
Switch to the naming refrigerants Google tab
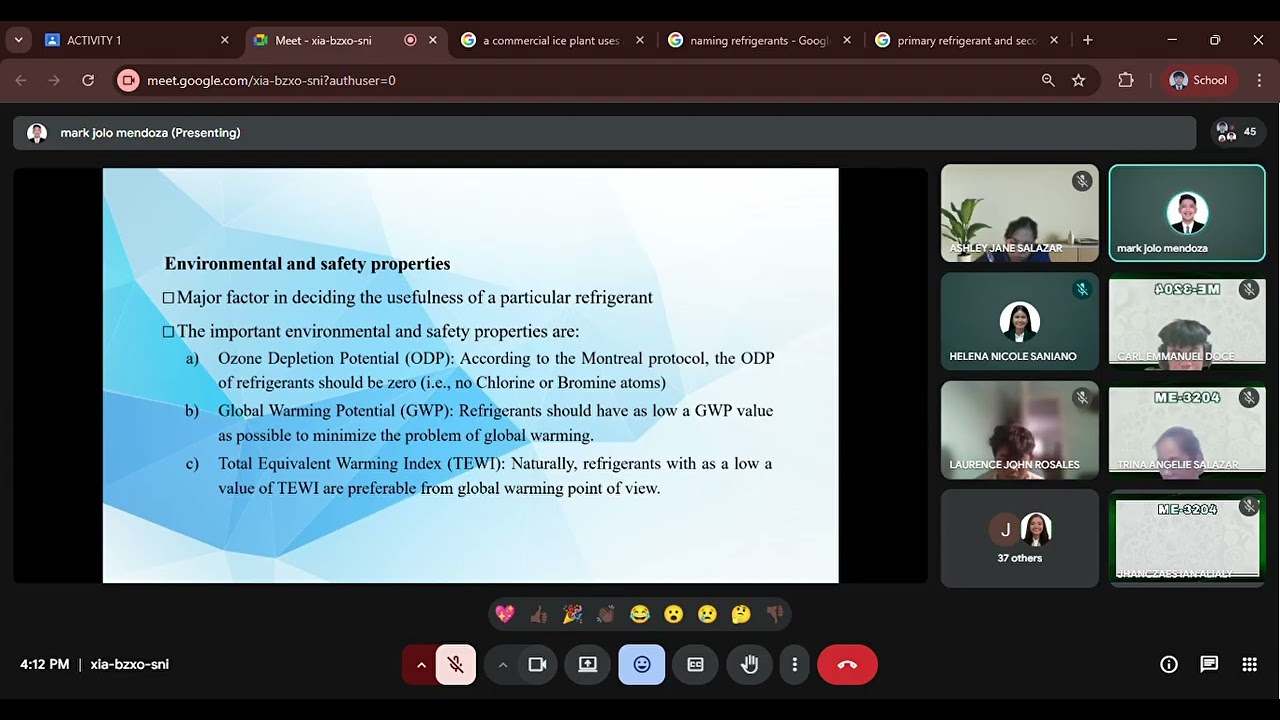coord(758,41)
